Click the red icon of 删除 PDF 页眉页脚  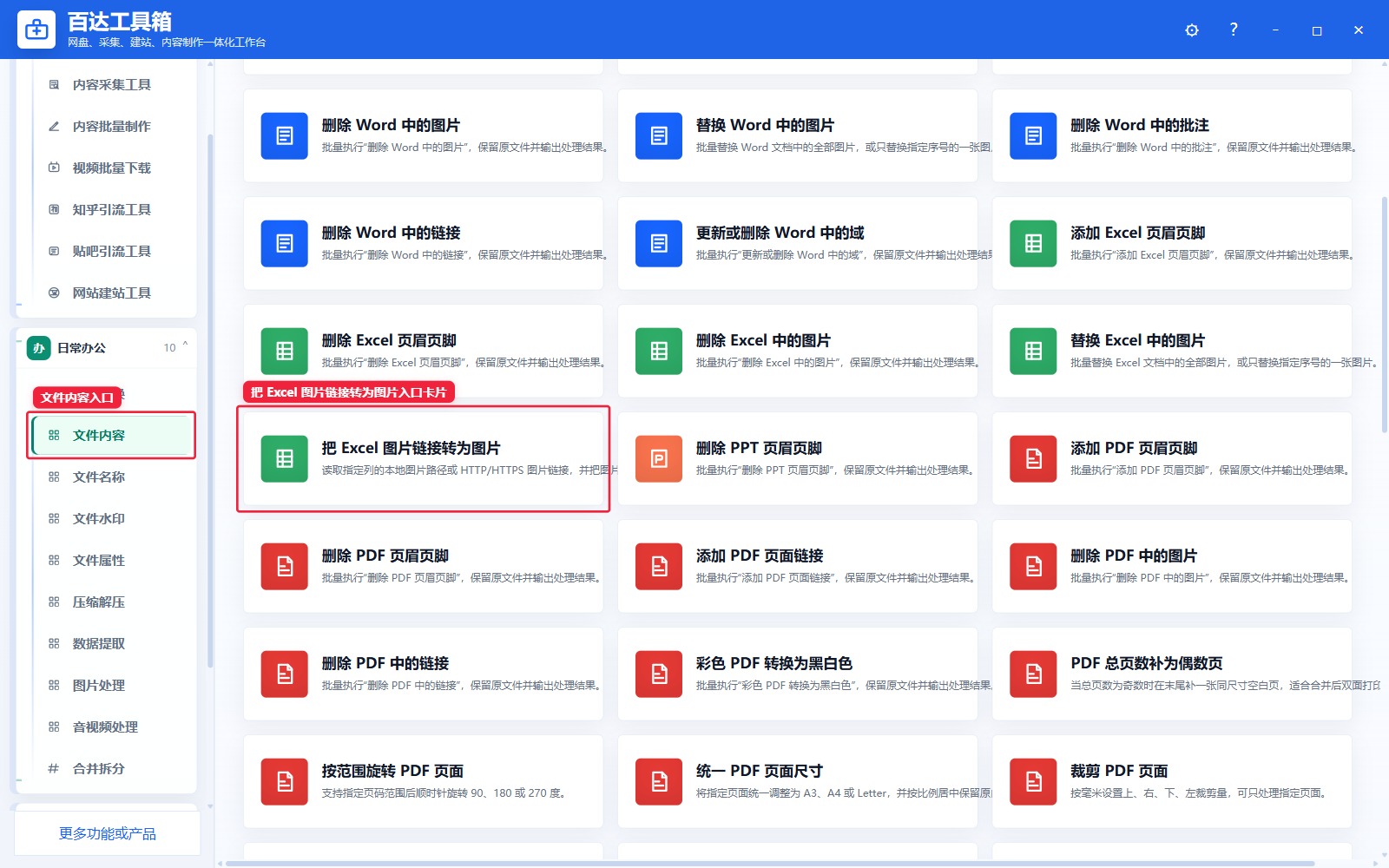coord(285,566)
